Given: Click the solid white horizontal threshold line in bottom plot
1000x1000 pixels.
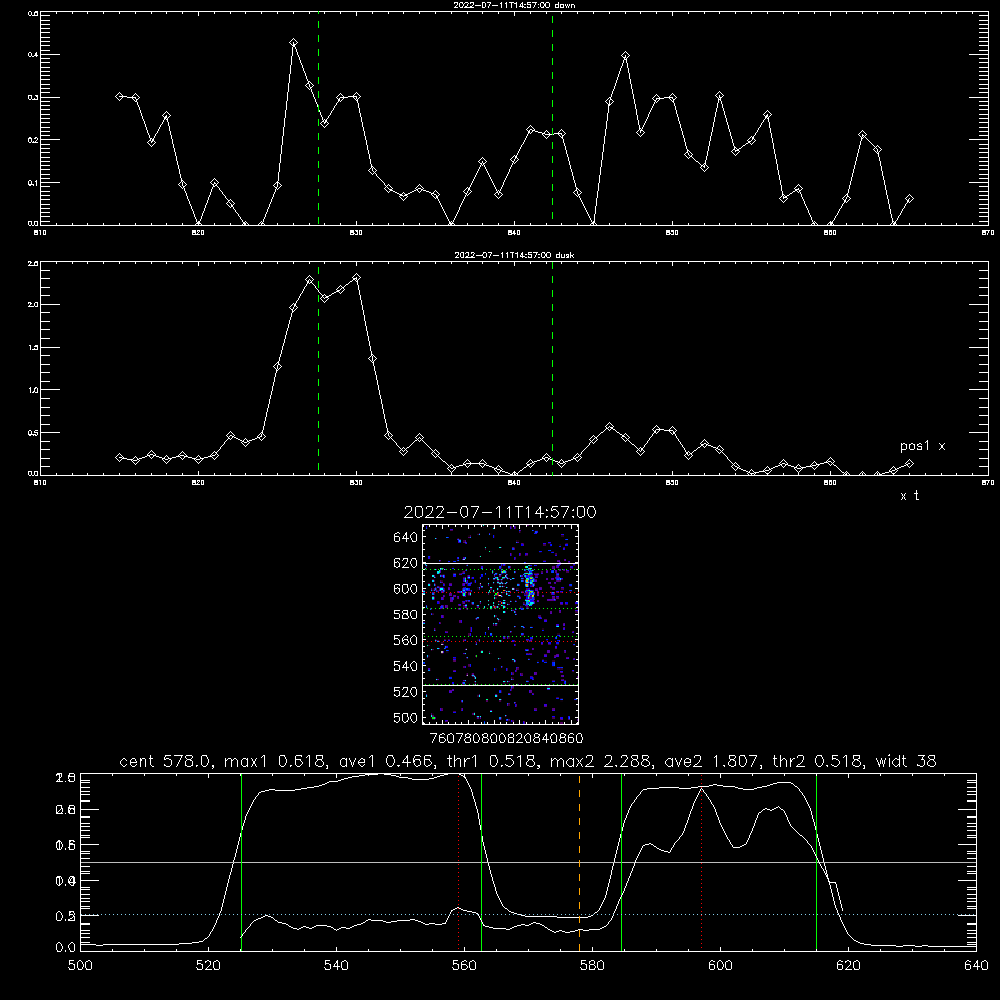Looking at the screenshot, I should (528, 862).
